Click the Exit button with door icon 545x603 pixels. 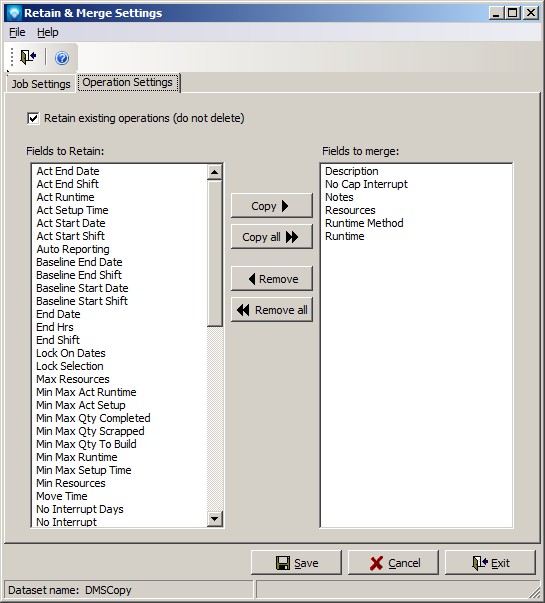pos(490,563)
